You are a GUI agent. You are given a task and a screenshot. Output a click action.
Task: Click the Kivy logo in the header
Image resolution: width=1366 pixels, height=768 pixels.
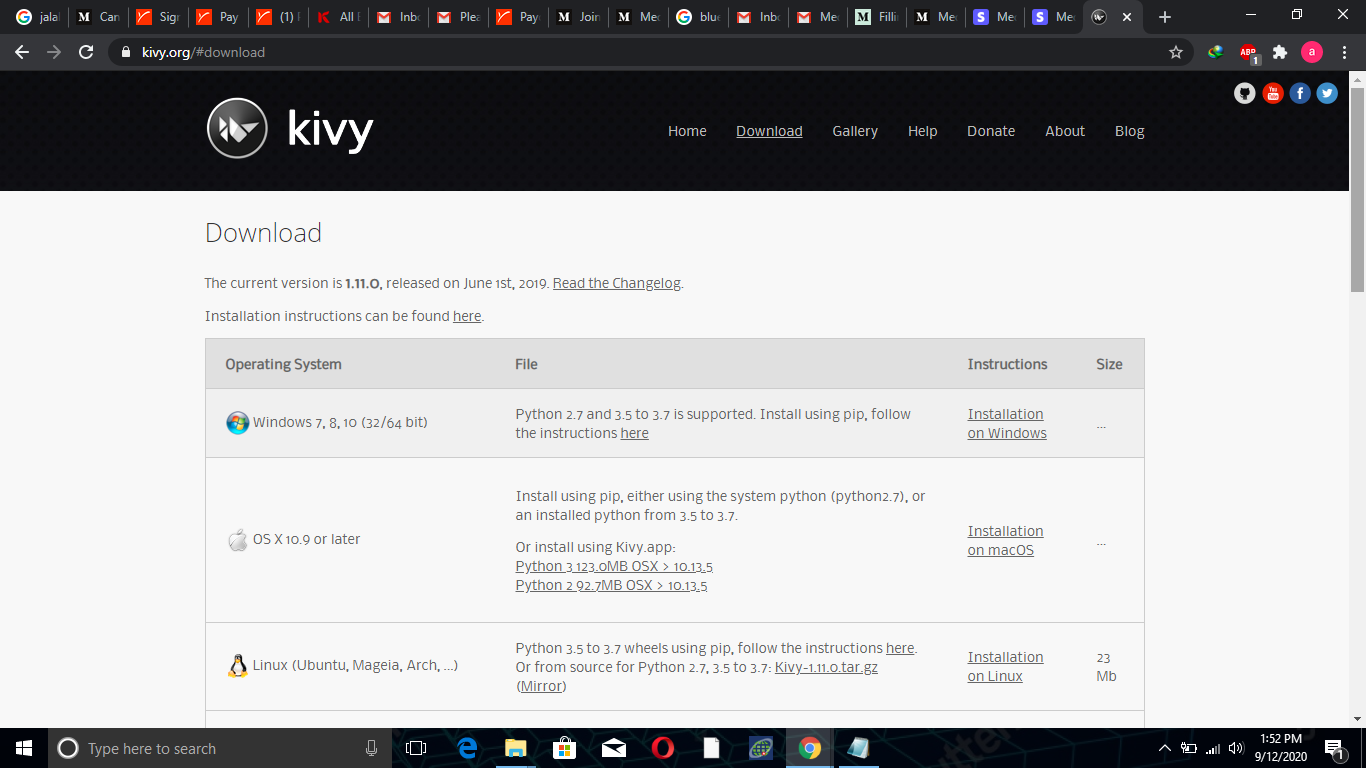click(x=237, y=129)
